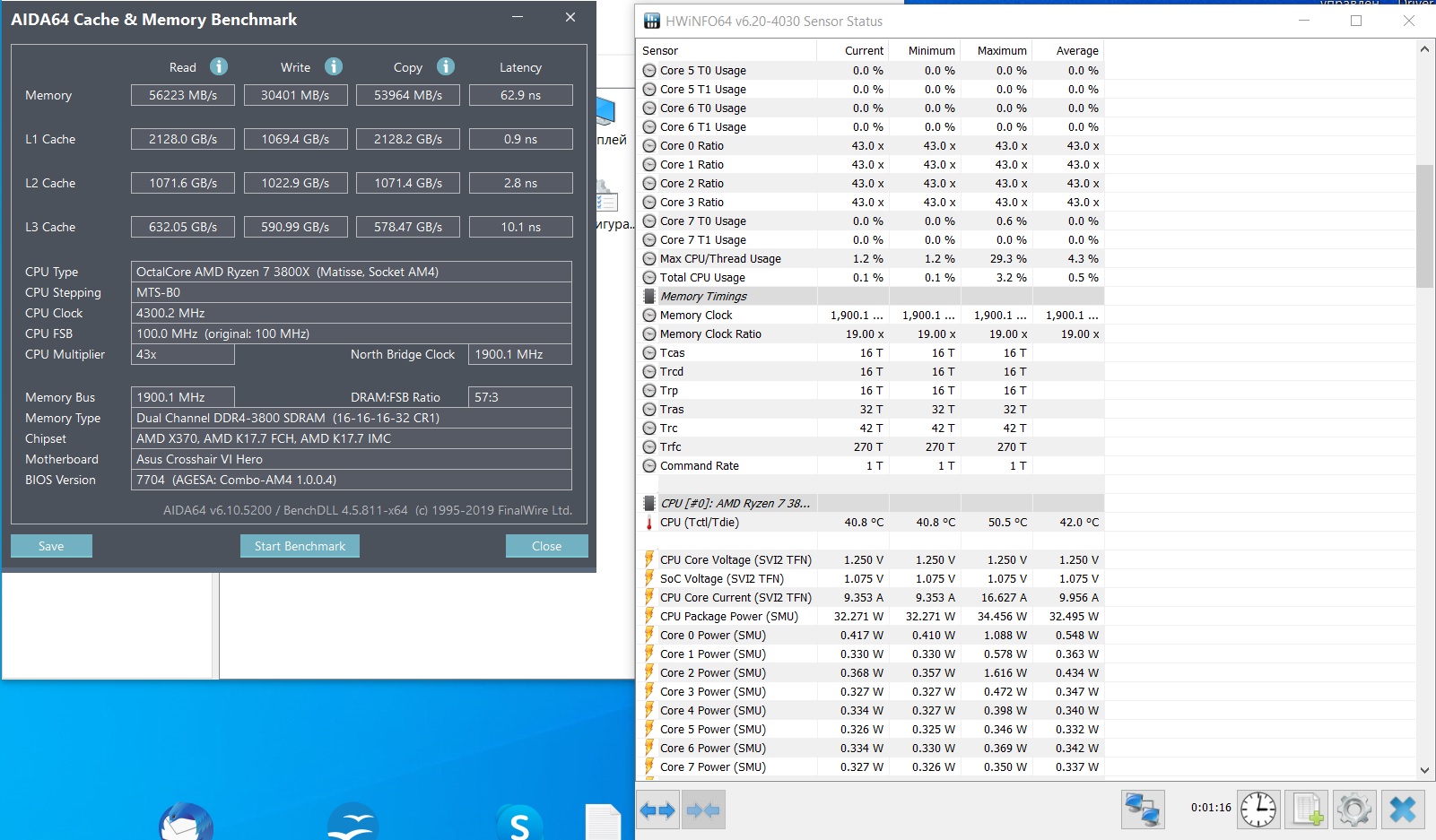
Task: Click the round icon beside Total CPU Usage
Action: click(649, 277)
